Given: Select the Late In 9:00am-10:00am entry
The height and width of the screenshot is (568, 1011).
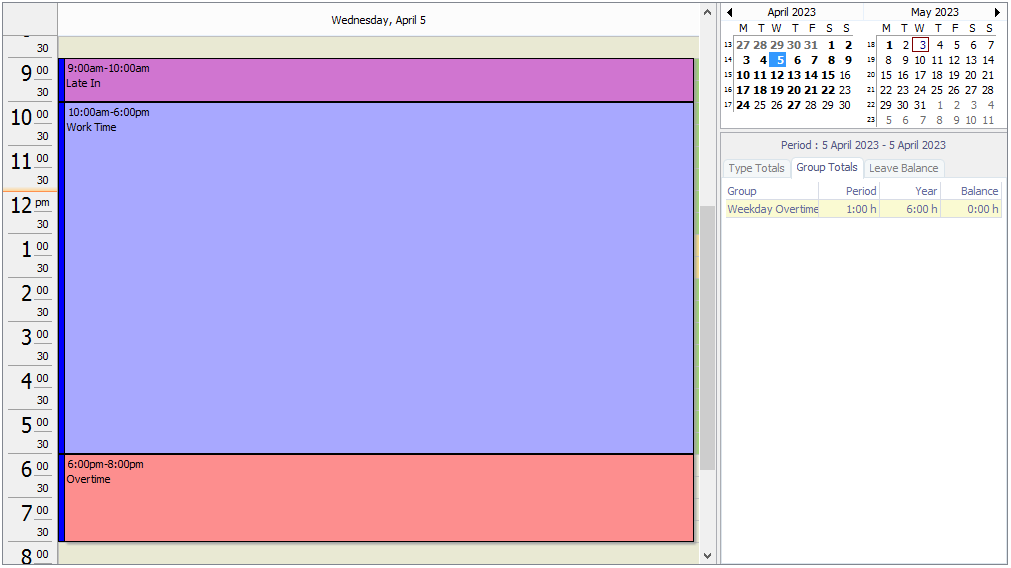Looking at the screenshot, I should pyautogui.click(x=378, y=80).
